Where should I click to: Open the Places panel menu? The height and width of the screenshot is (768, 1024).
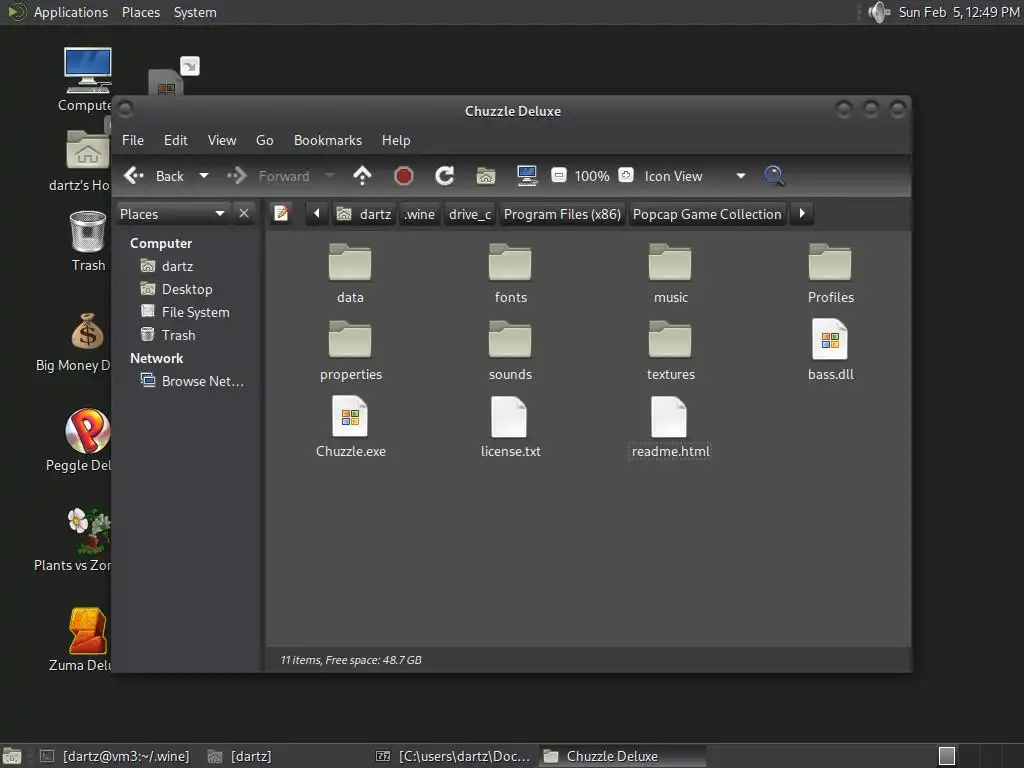140,12
